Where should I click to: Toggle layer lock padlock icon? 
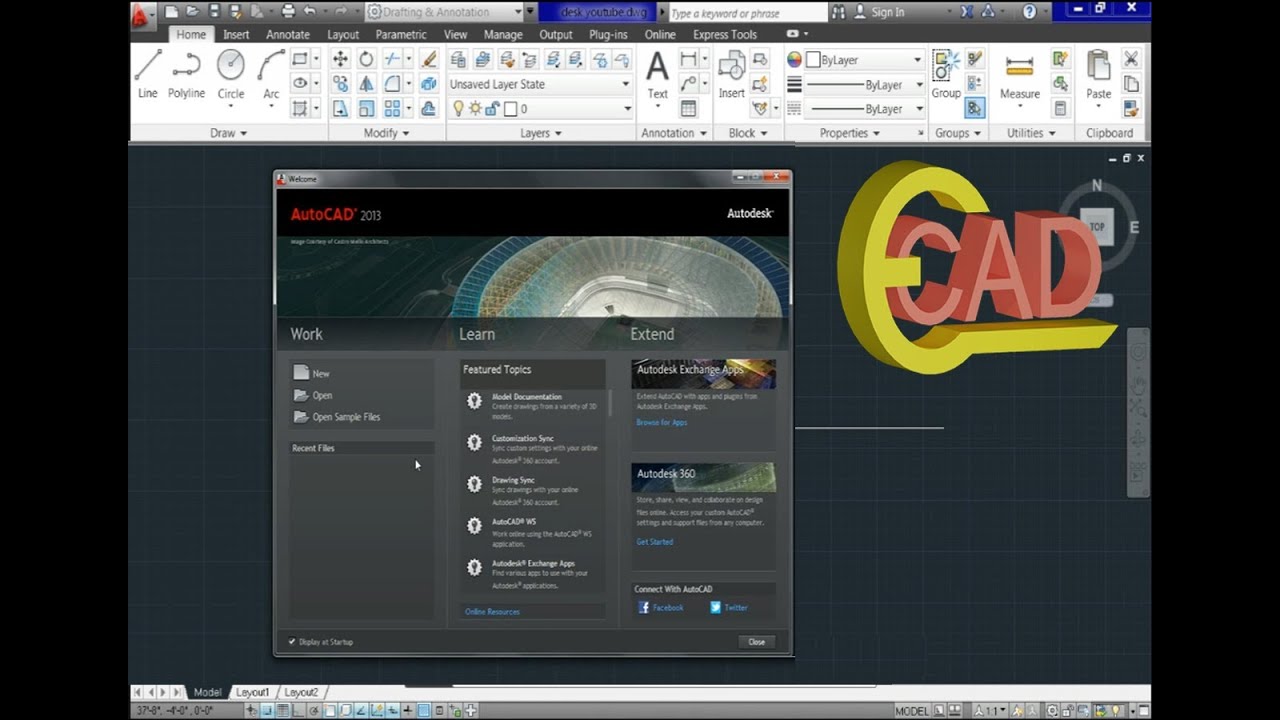pos(491,108)
